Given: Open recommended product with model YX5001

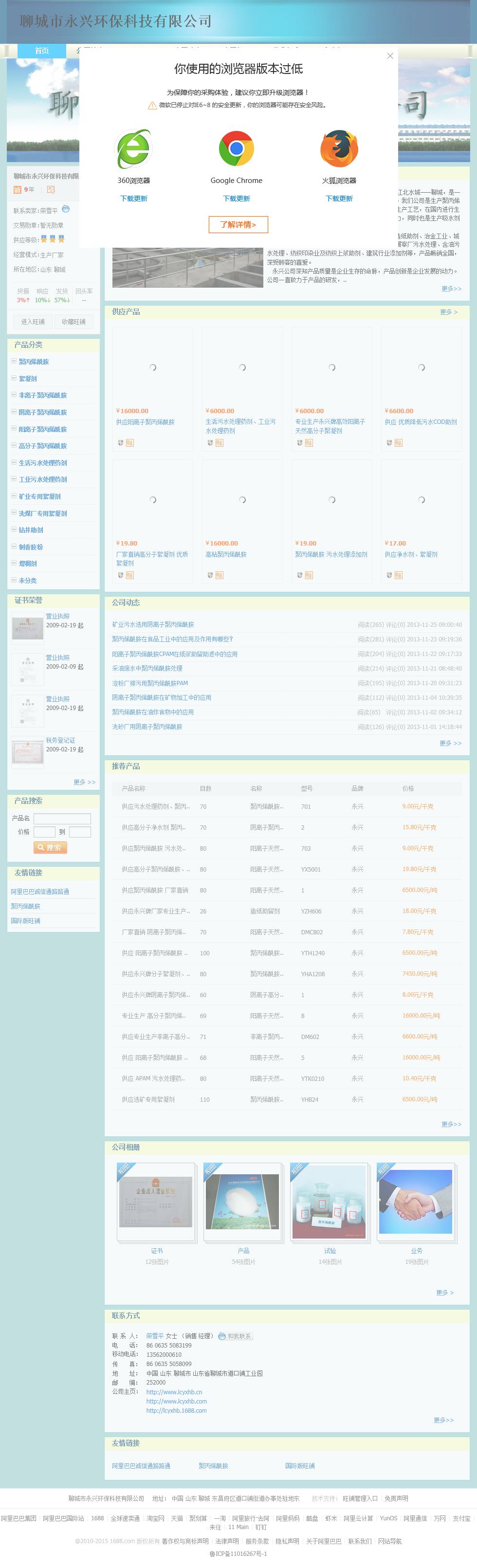Looking at the screenshot, I should [156, 869].
